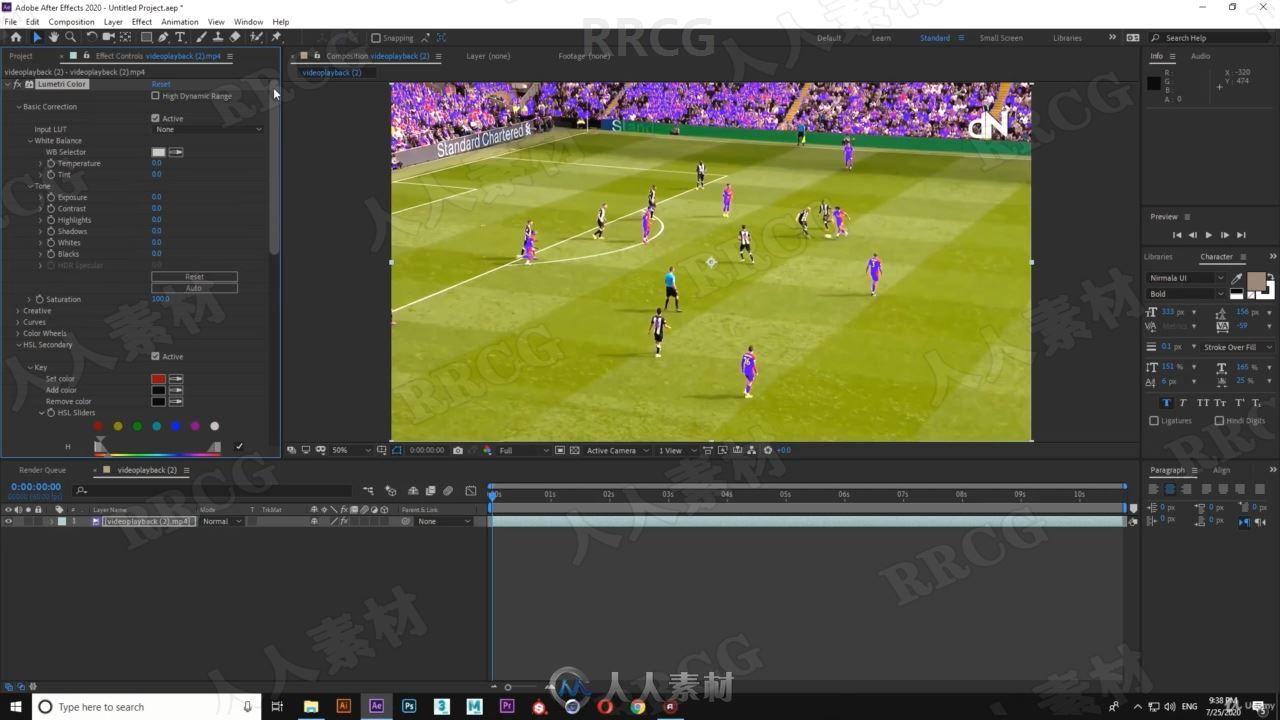Viewport: 1280px width, 720px height.
Task: Uncheck Active under Basic Correction
Action: (155, 118)
